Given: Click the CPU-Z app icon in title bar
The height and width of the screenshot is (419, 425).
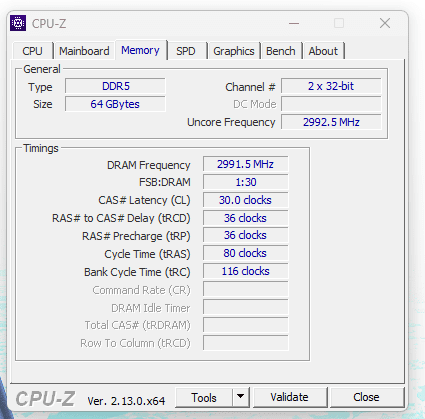Looking at the screenshot, I should click(x=18, y=23).
